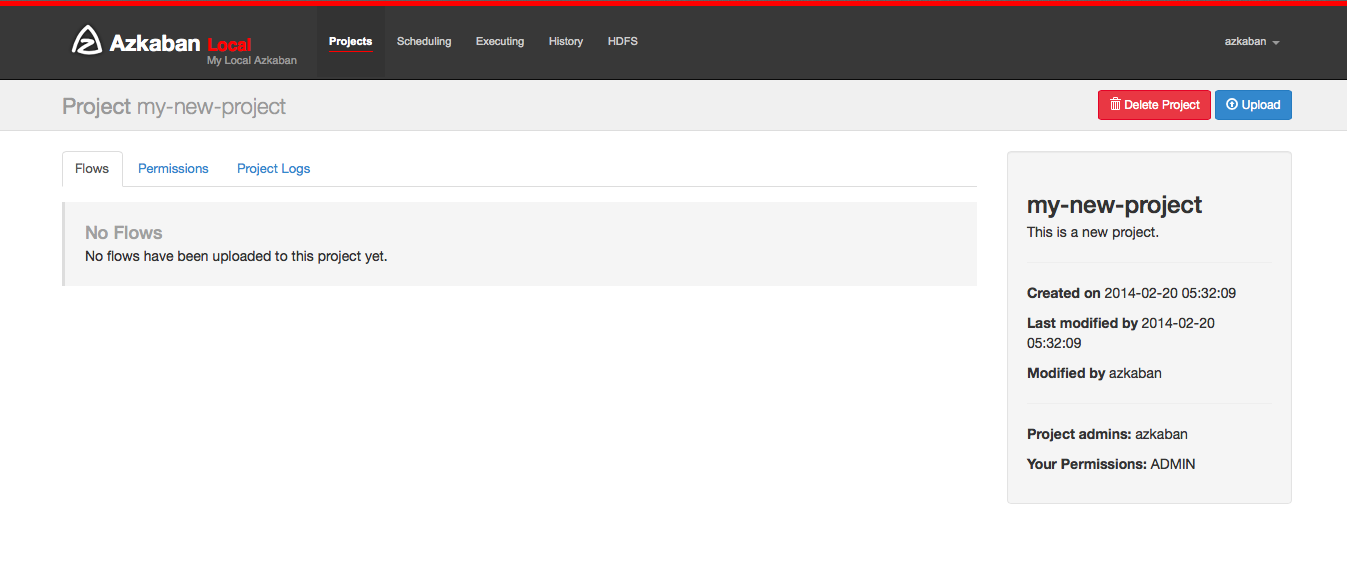Open the azkaban user dropdown
The image size is (1347, 571).
pyautogui.click(x=1252, y=42)
